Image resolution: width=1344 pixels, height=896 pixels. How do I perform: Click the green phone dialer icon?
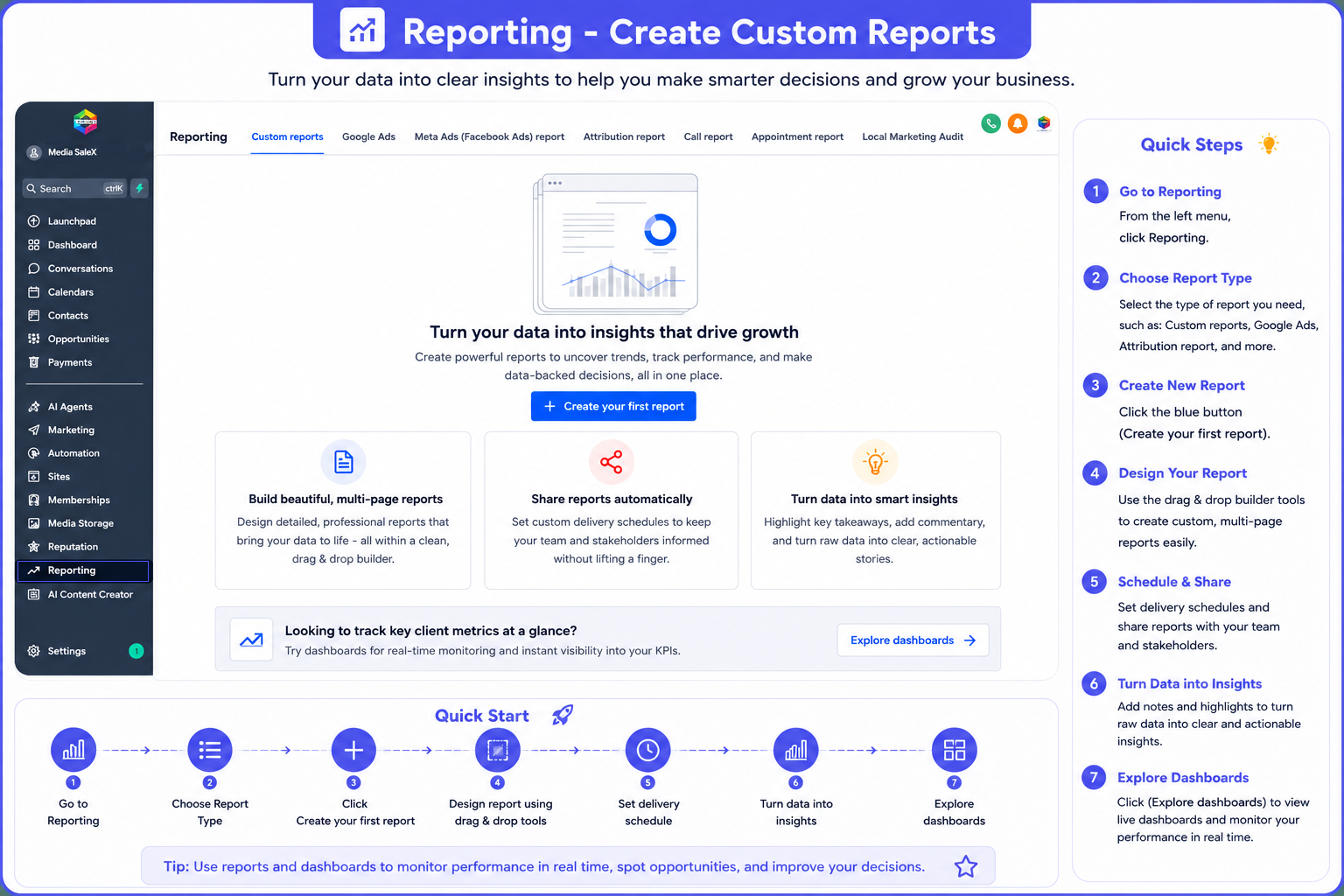990,123
